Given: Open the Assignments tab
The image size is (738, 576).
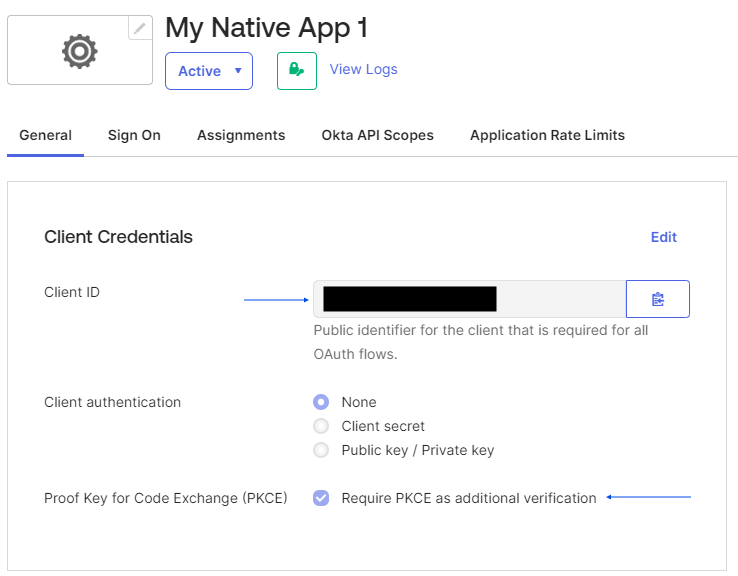Looking at the screenshot, I should pos(241,135).
